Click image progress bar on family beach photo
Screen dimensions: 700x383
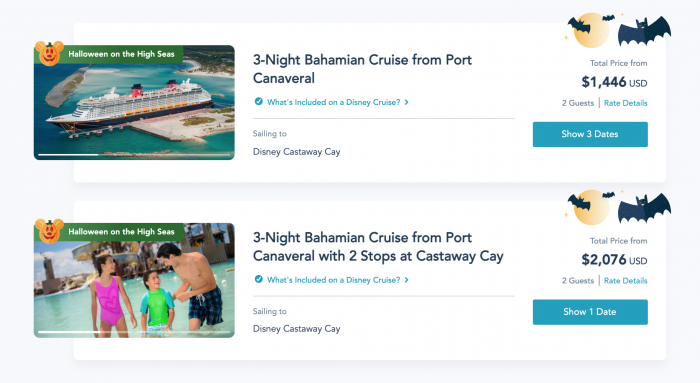134,332
